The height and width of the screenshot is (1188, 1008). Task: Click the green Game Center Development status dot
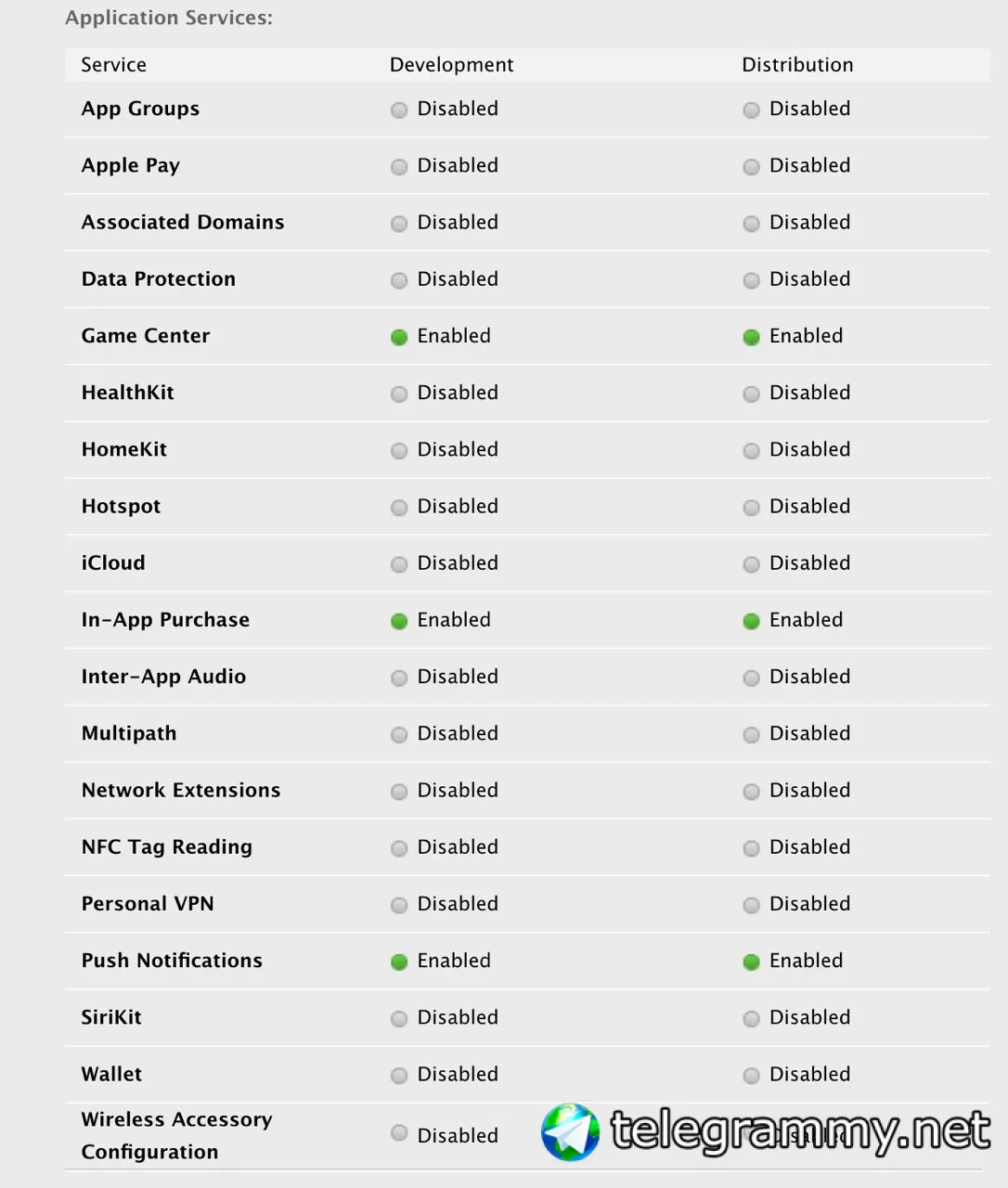[x=399, y=337]
